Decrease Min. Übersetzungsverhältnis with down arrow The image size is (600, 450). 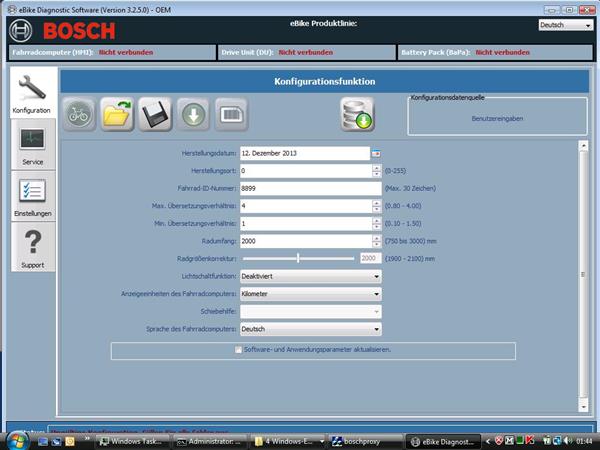click(x=377, y=227)
